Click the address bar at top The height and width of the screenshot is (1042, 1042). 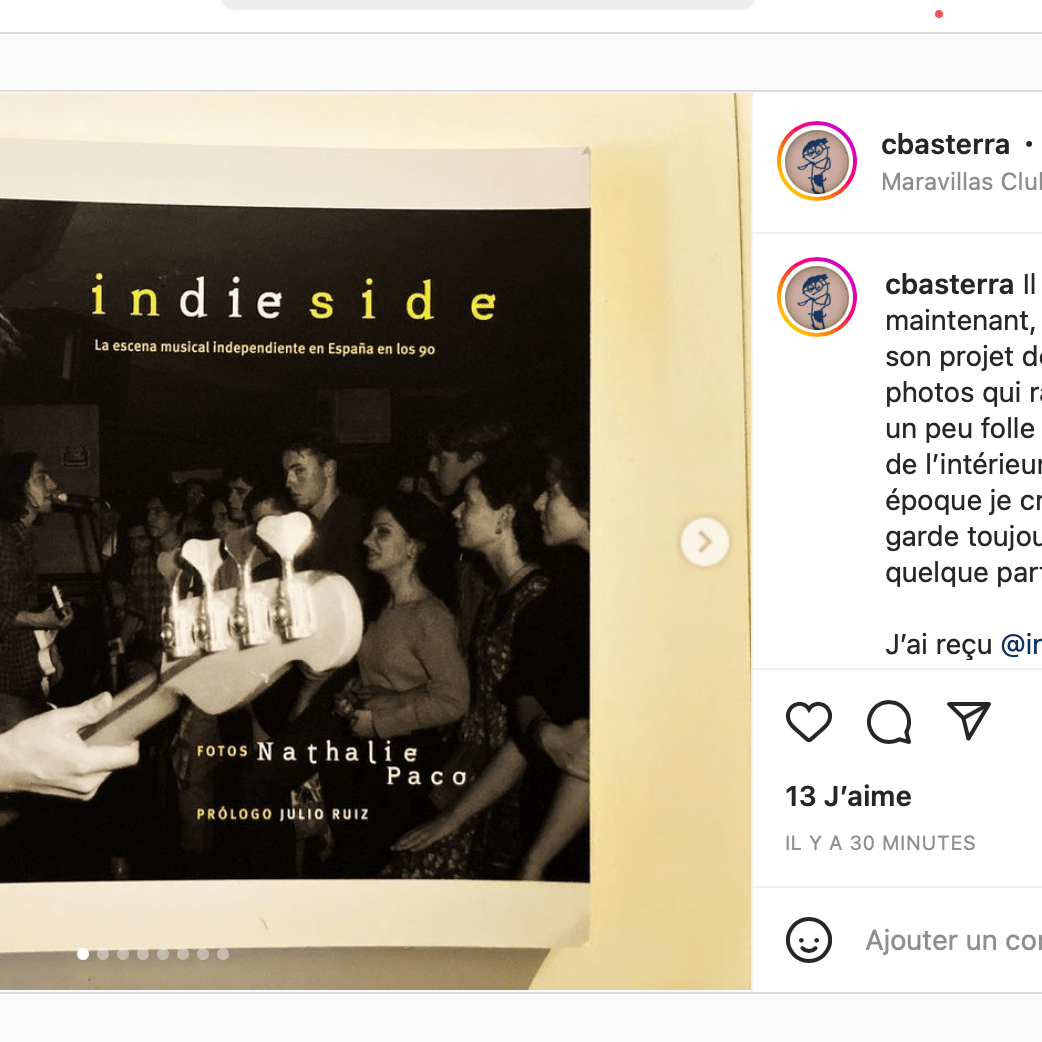click(488, 4)
